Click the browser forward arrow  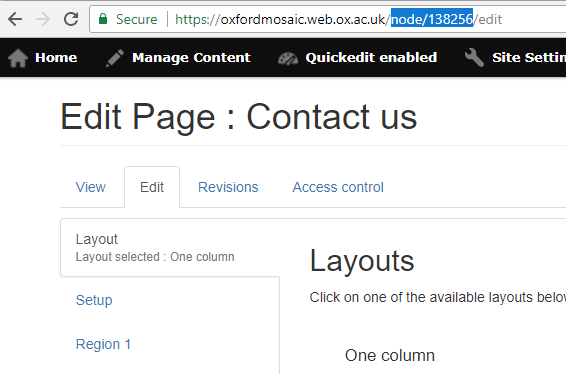click(43, 19)
